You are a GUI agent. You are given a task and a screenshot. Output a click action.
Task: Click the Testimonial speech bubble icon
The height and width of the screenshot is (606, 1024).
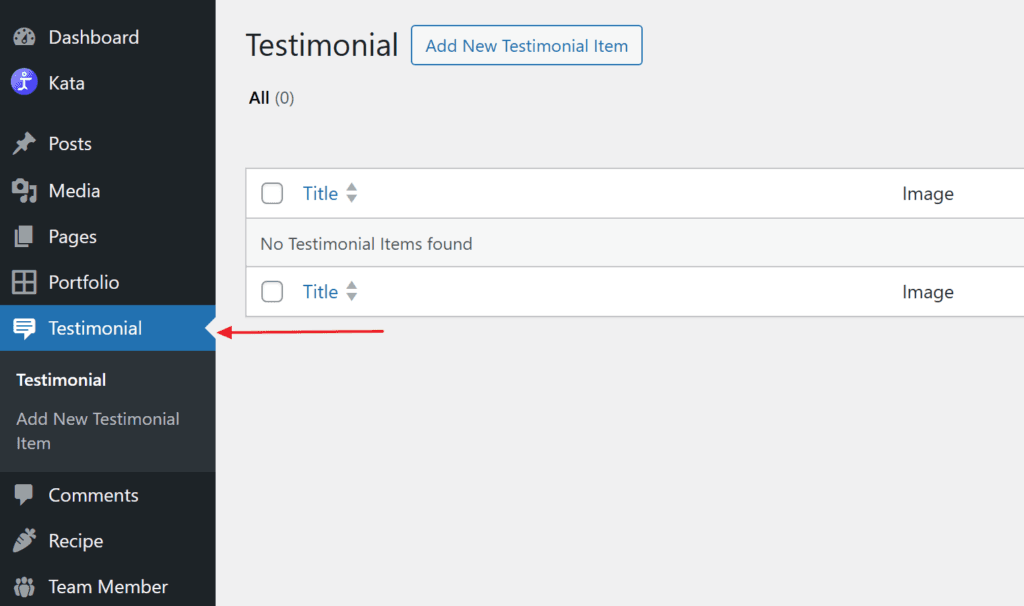point(24,328)
